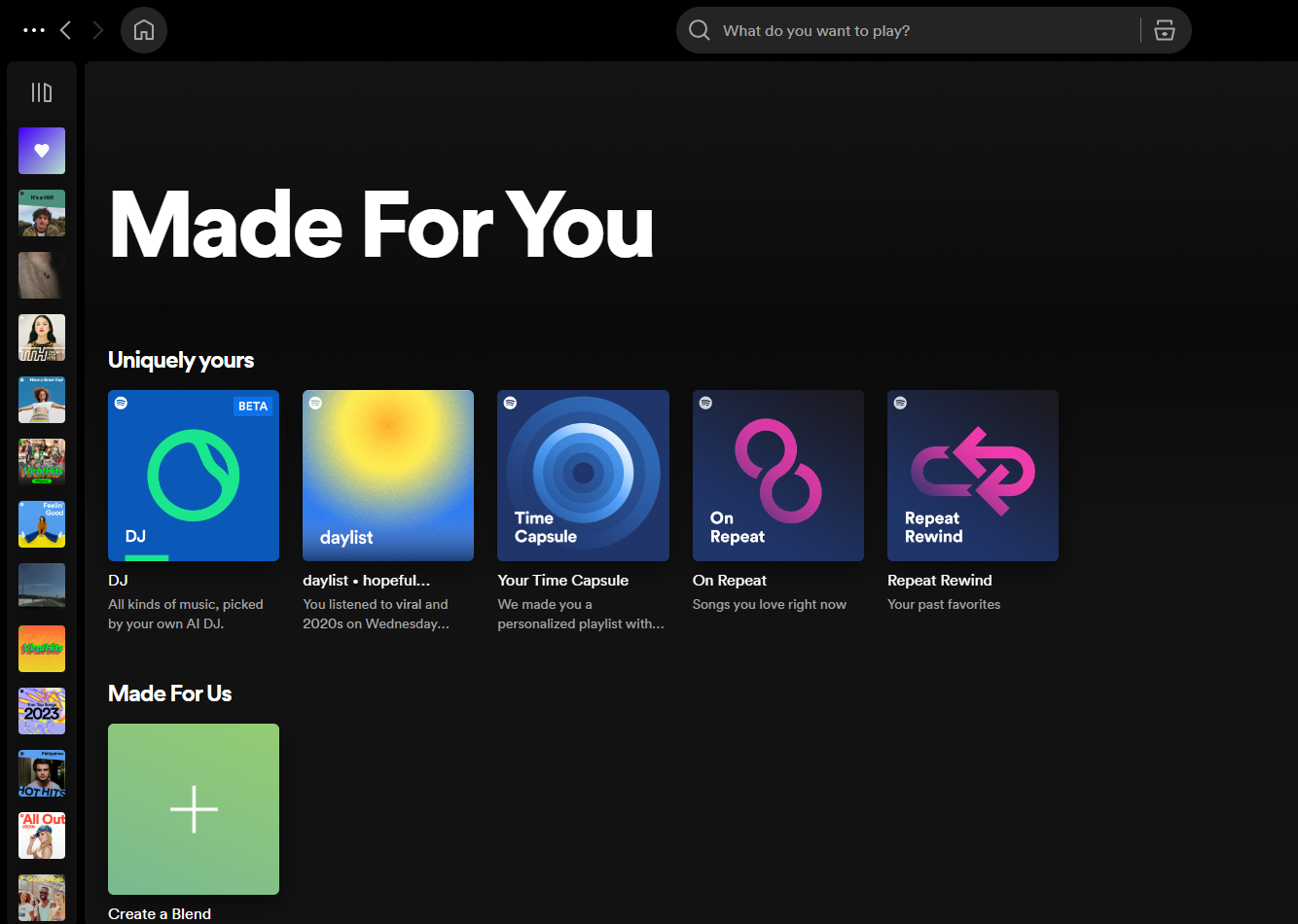Open the daylist playlist

[387, 476]
